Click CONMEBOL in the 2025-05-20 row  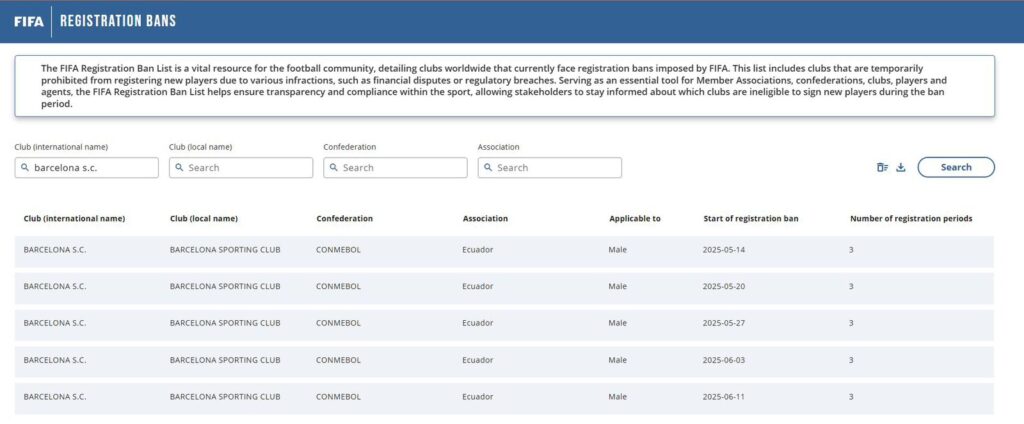(x=338, y=287)
